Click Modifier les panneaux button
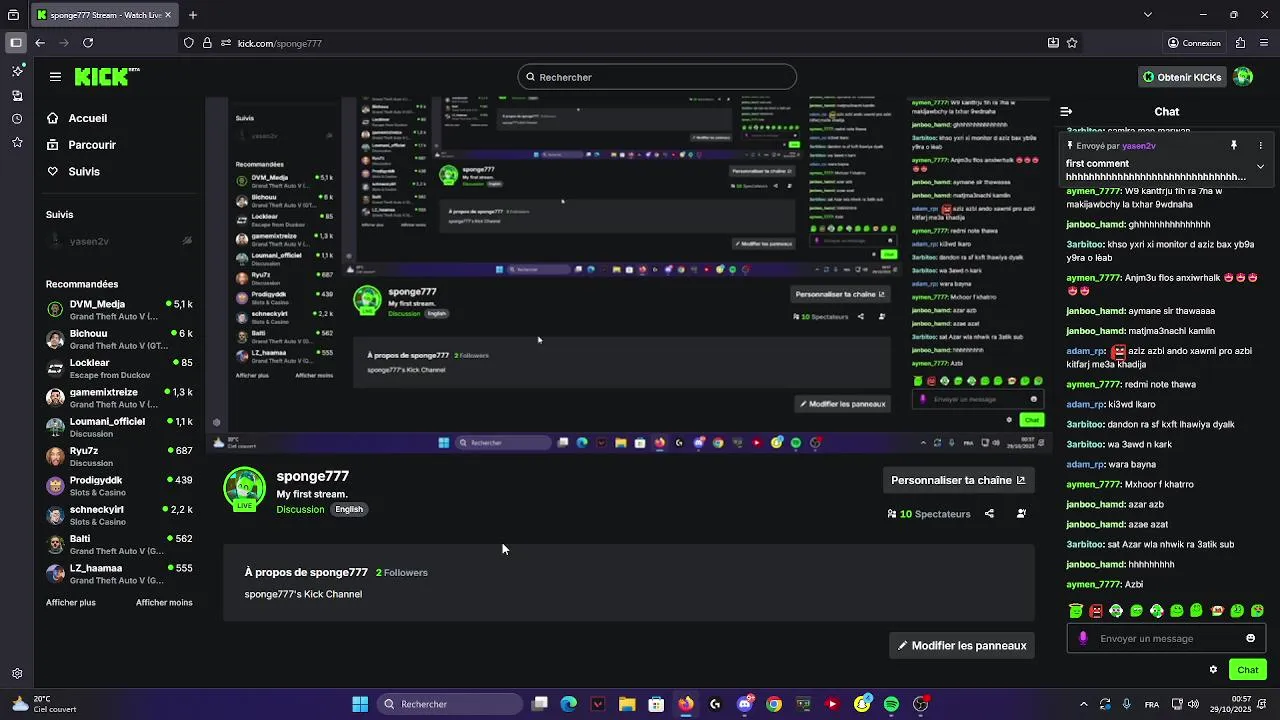This screenshot has height=720, width=1280. coord(962,646)
